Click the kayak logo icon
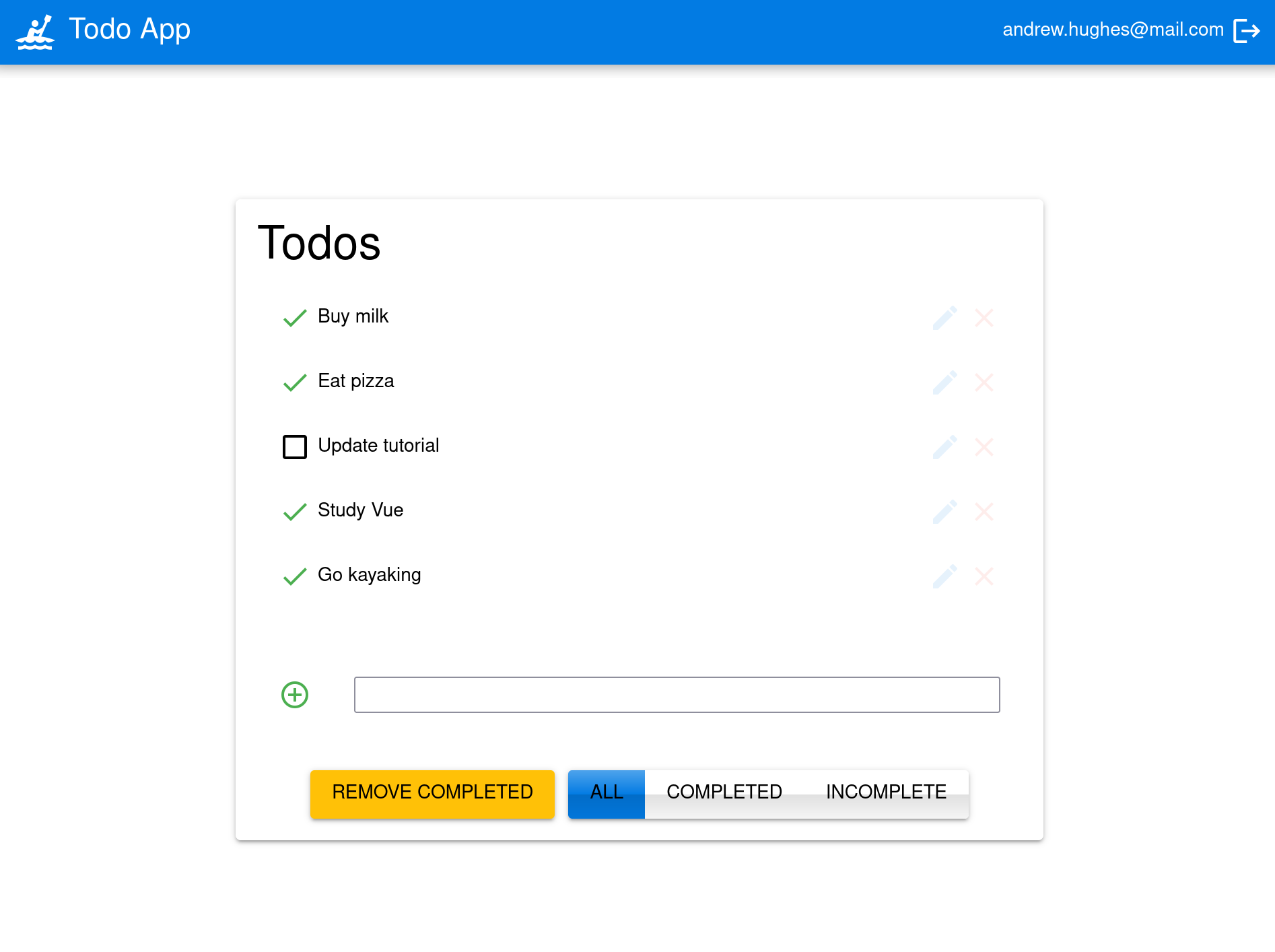Viewport: 1275px width, 952px height. click(35, 32)
